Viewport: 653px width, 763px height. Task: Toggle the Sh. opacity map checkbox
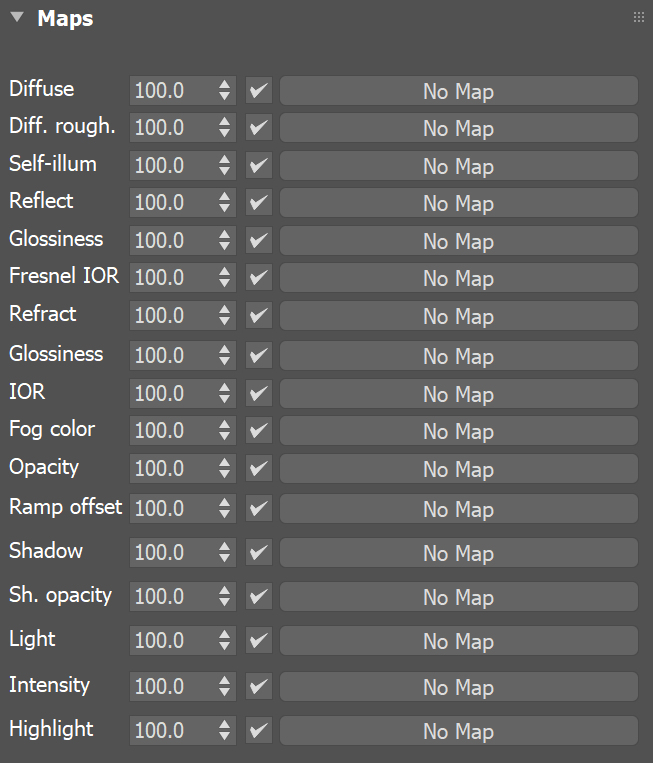point(258,597)
